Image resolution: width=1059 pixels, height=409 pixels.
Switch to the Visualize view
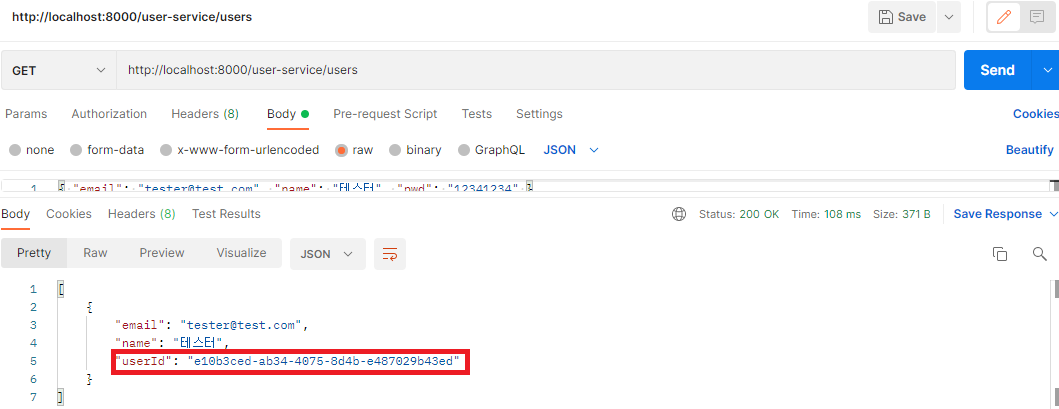241,253
